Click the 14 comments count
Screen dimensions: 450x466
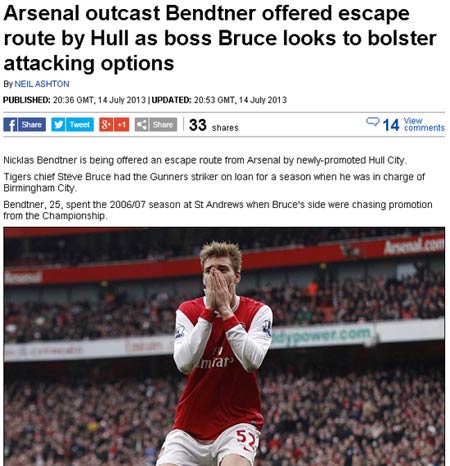pos(391,125)
